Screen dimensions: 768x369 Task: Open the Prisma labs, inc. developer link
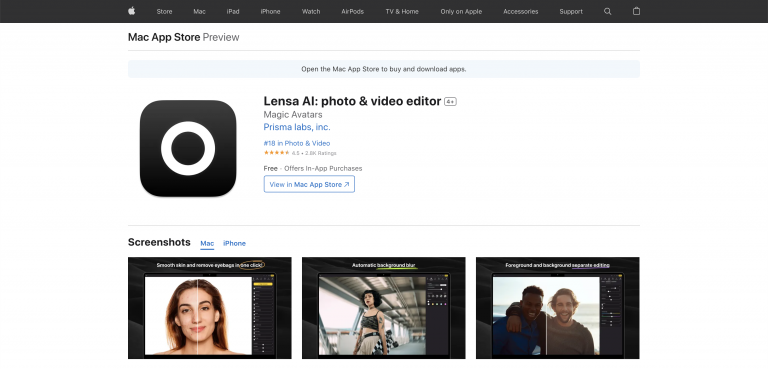click(297, 127)
